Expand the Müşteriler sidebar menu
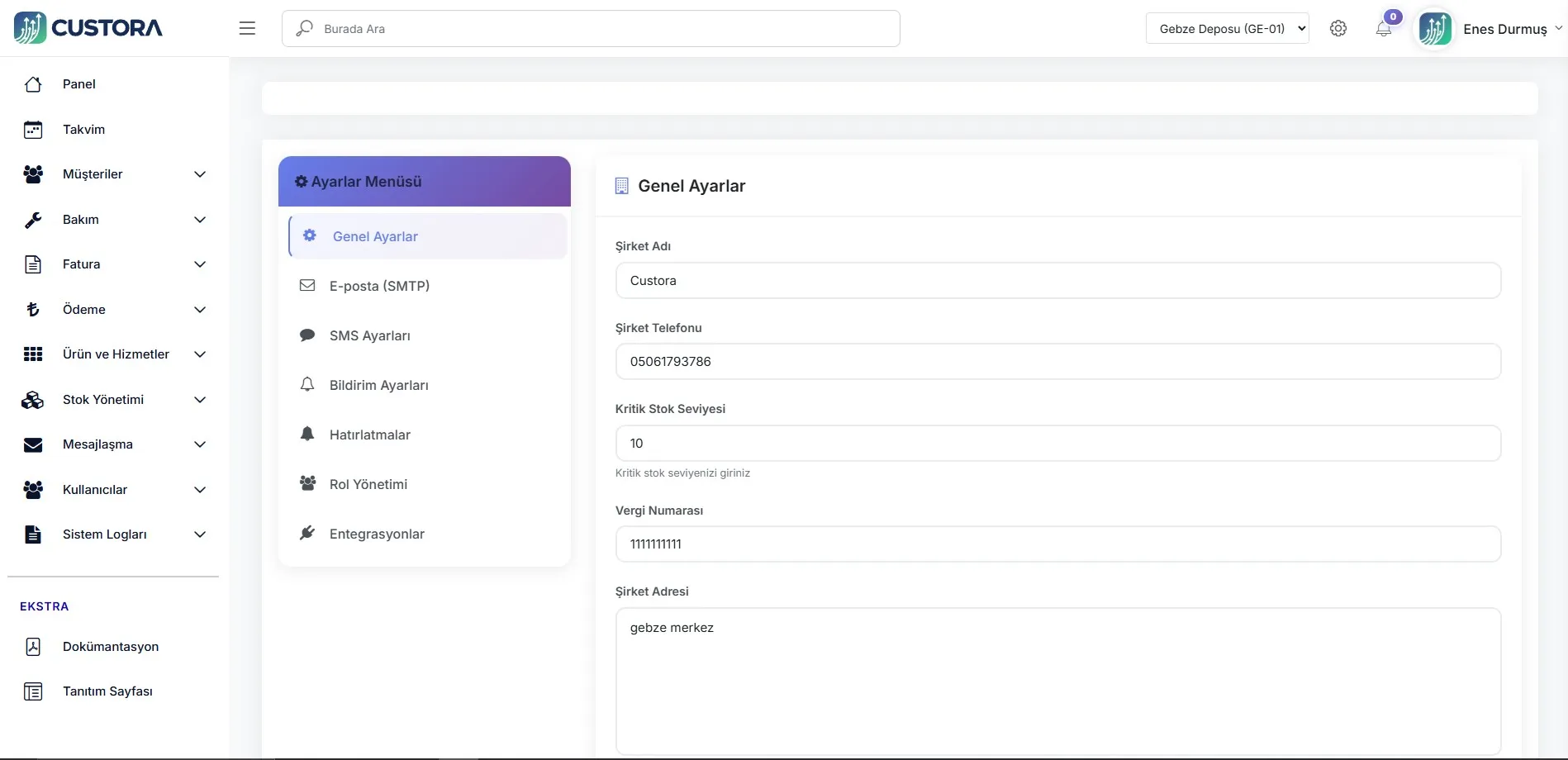 point(199,174)
